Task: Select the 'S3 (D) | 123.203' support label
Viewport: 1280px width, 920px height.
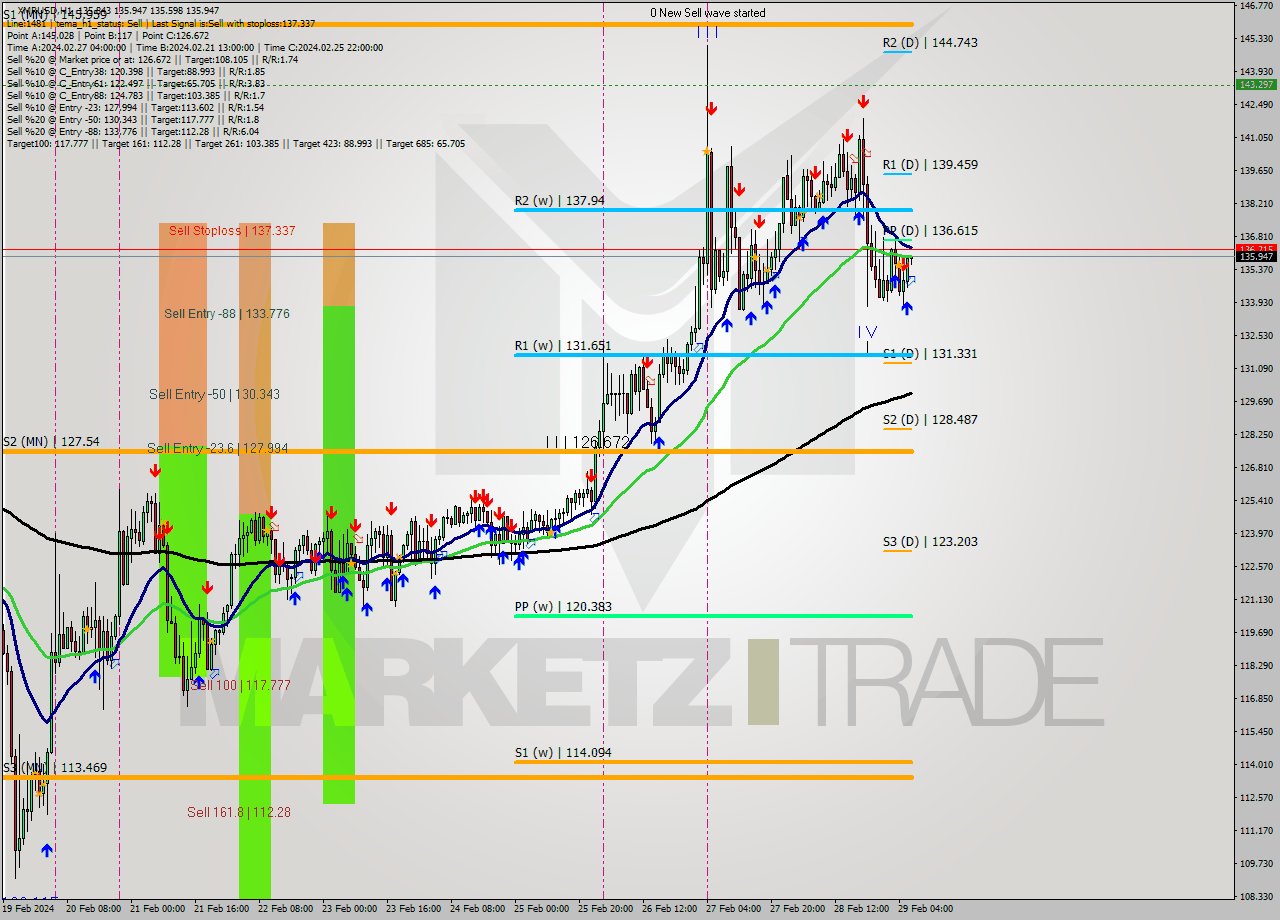Action: click(x=930, y=542)
